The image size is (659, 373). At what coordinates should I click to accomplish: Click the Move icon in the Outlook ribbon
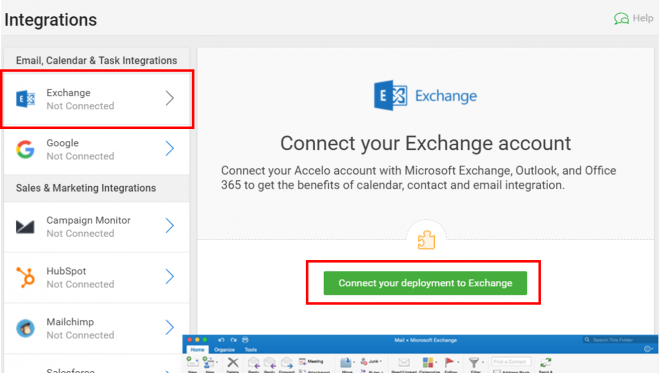click(346, 362)
